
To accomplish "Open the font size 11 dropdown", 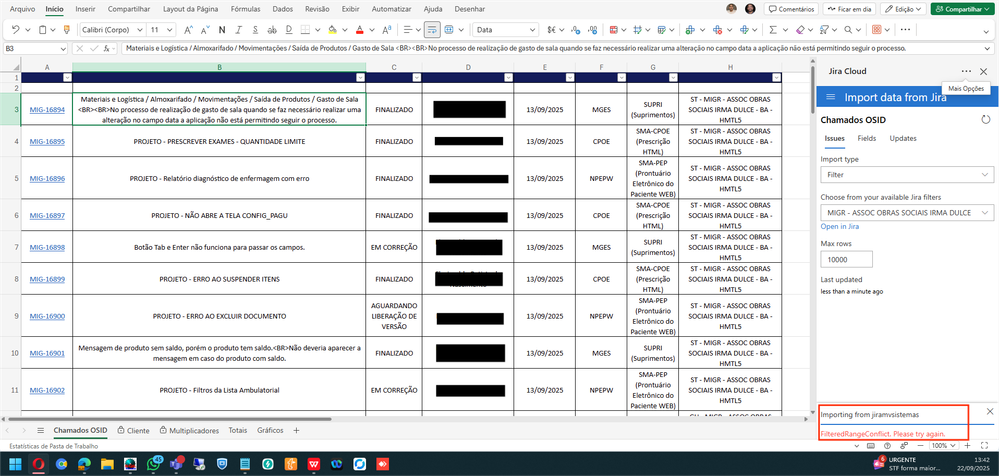I will click(169, 29).
